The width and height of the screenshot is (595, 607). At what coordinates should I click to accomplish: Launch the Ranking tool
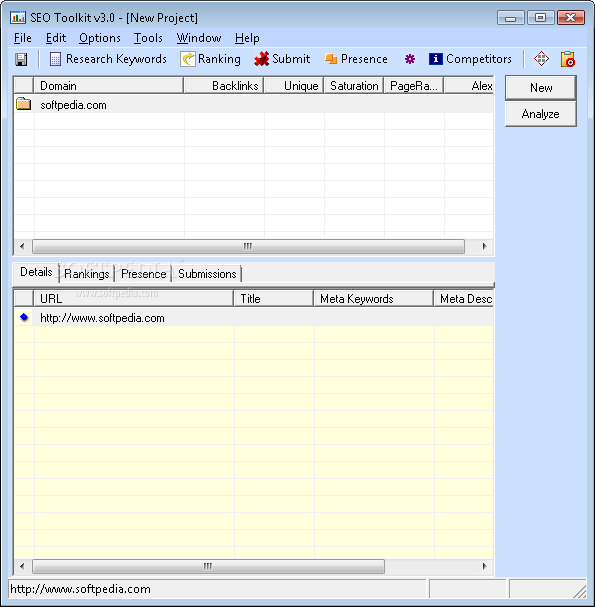click(211, 59)
